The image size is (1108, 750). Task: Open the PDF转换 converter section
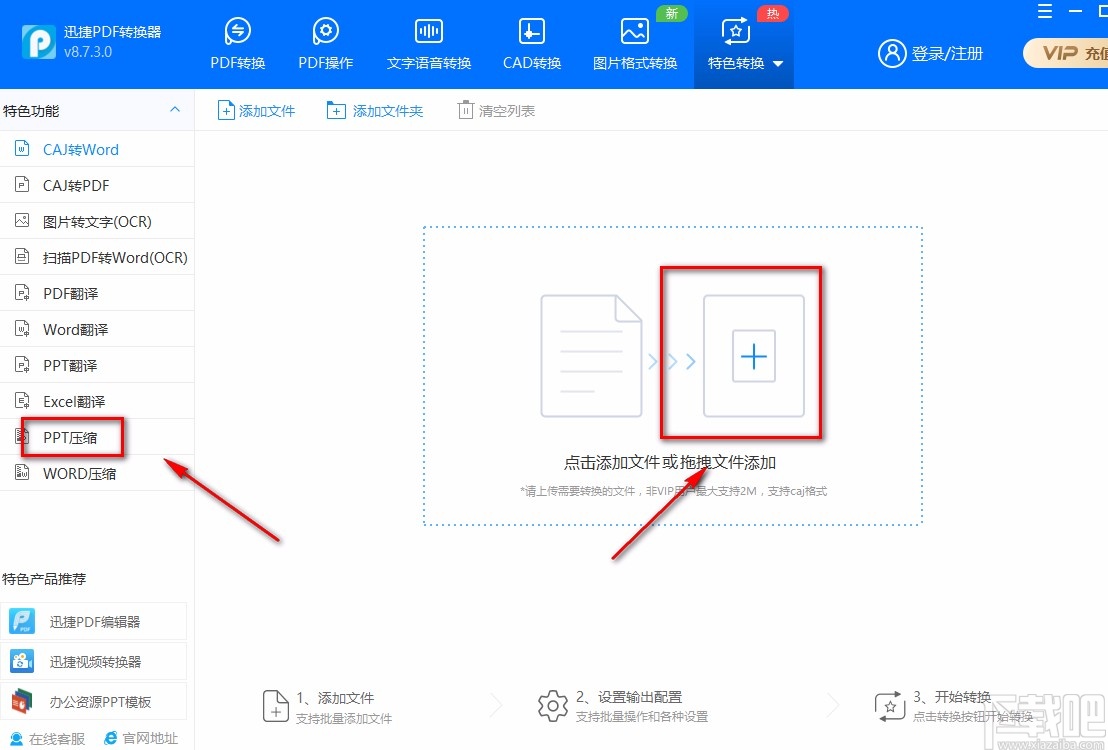(237, 42)
